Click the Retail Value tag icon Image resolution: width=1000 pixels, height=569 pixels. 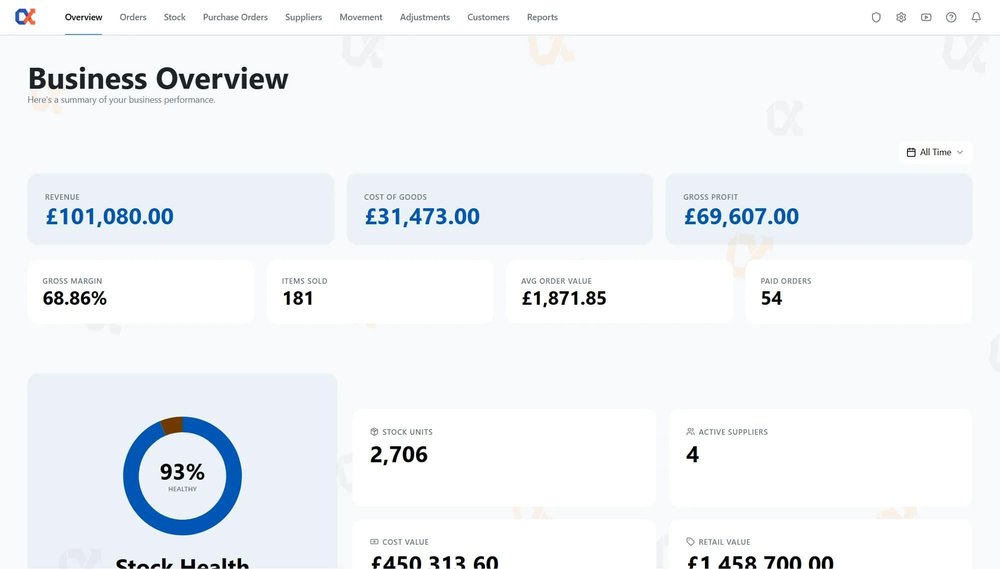click(x=690, y=542)
